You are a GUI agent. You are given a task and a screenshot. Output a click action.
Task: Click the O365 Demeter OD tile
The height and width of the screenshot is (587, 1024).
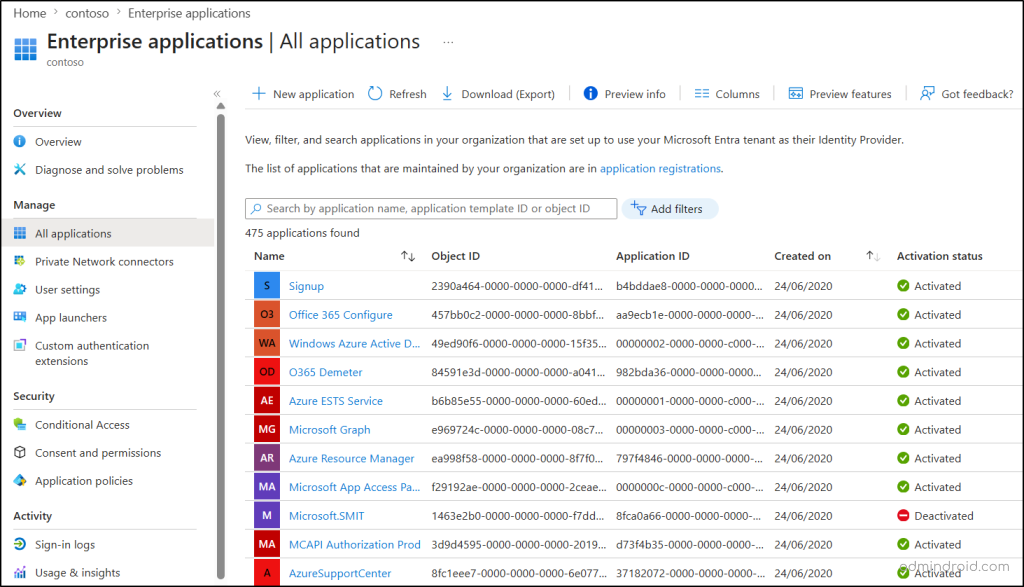tap(267, 372)
